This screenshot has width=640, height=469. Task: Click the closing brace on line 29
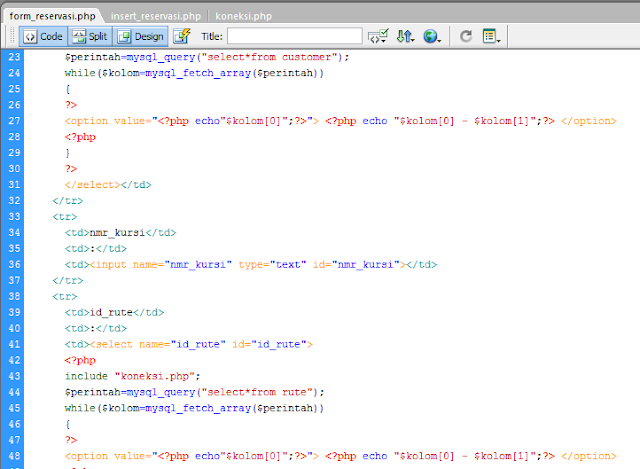point(68,153)
